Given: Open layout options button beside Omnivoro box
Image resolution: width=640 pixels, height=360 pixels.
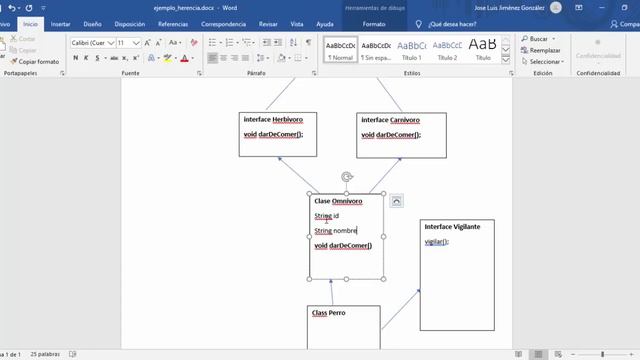Looking at the screenshot, I should [x=396, y=201].
